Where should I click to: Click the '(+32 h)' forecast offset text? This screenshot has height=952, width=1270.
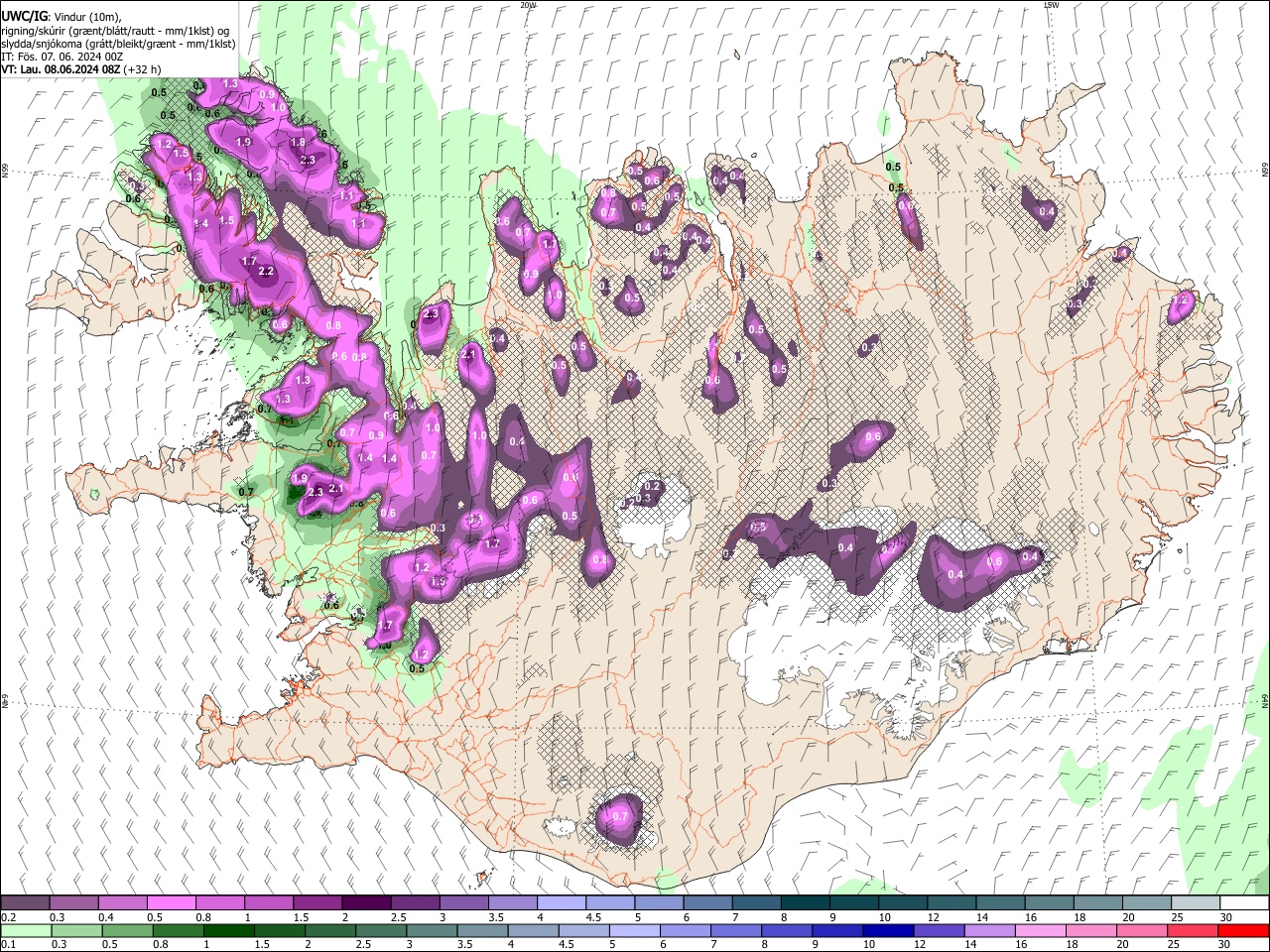coord(143,69)
